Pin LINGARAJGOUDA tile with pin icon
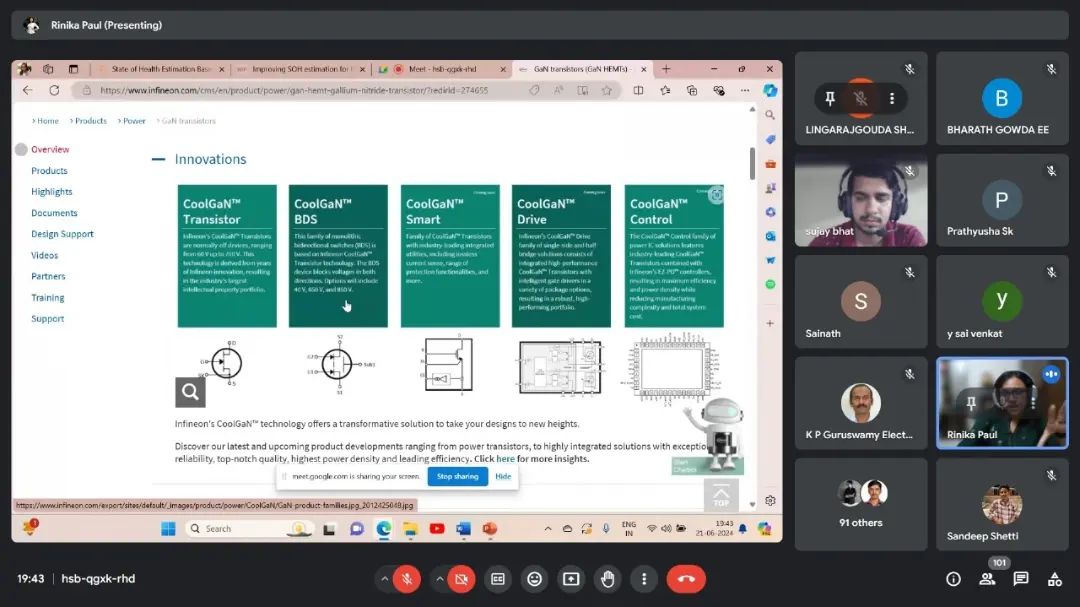The width and height of the screenshot is (1080, 607). tap(830, 99)
